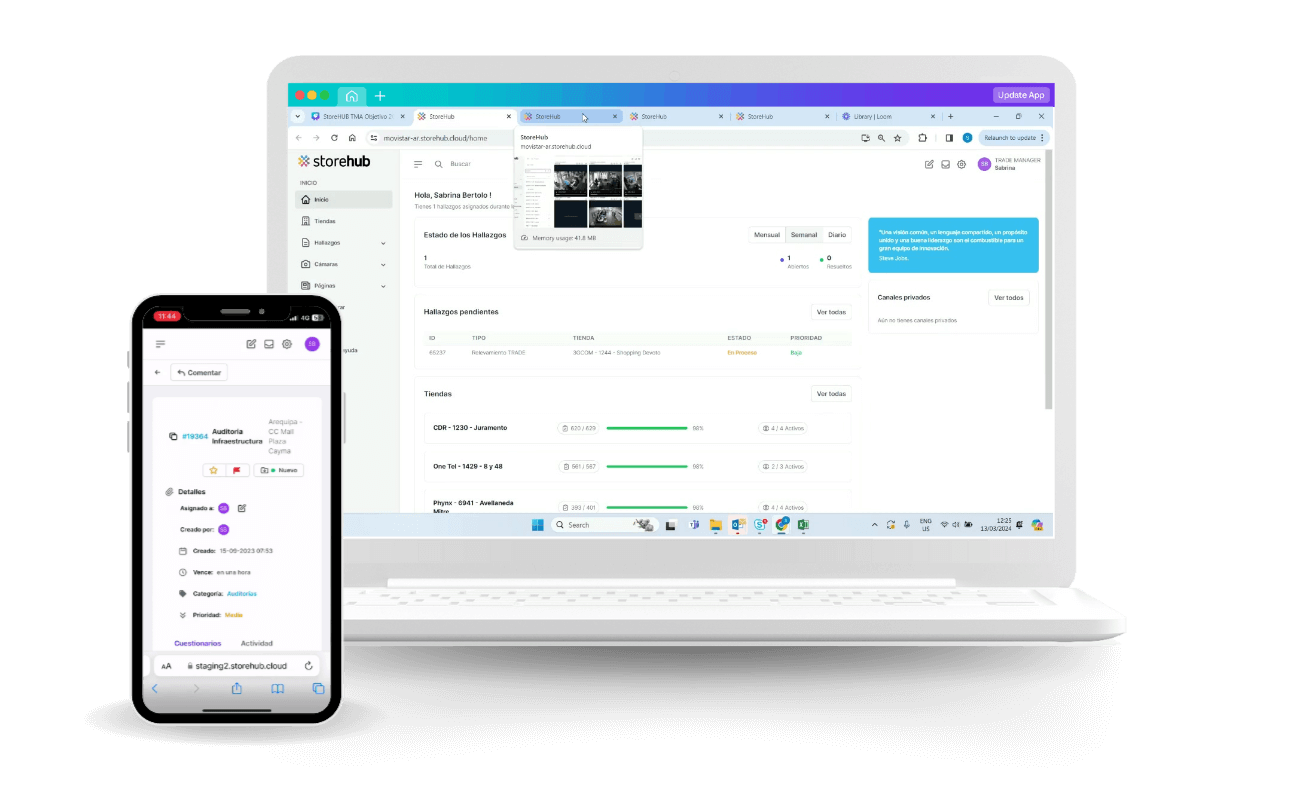Click the Cámaras camera icon in sidebar
Screen dimensions: 1300x800
306,264
